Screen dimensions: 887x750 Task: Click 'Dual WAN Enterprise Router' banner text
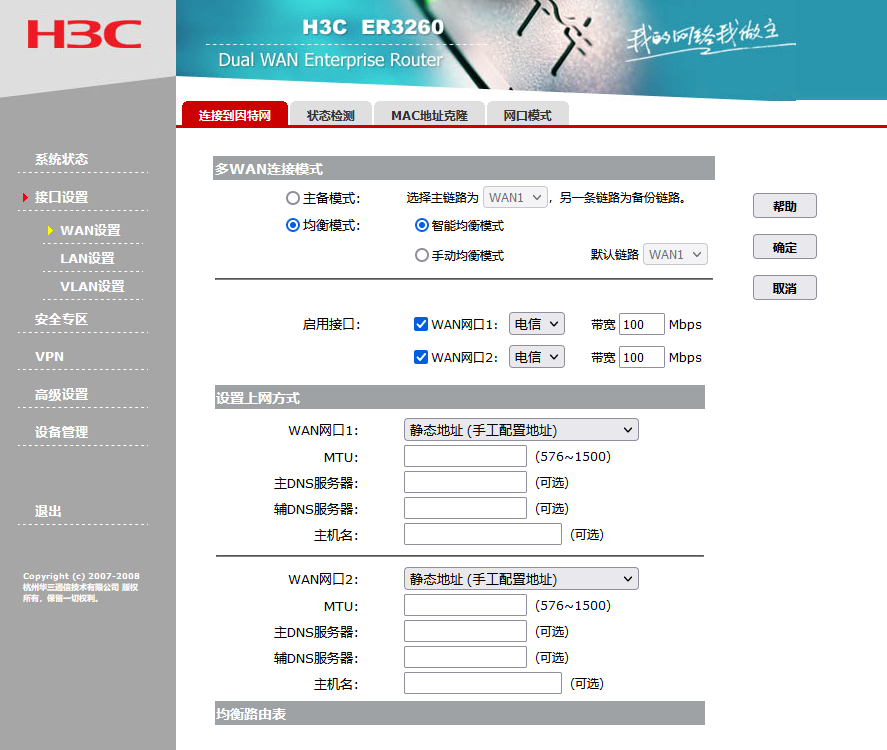[x=331, y=60]
